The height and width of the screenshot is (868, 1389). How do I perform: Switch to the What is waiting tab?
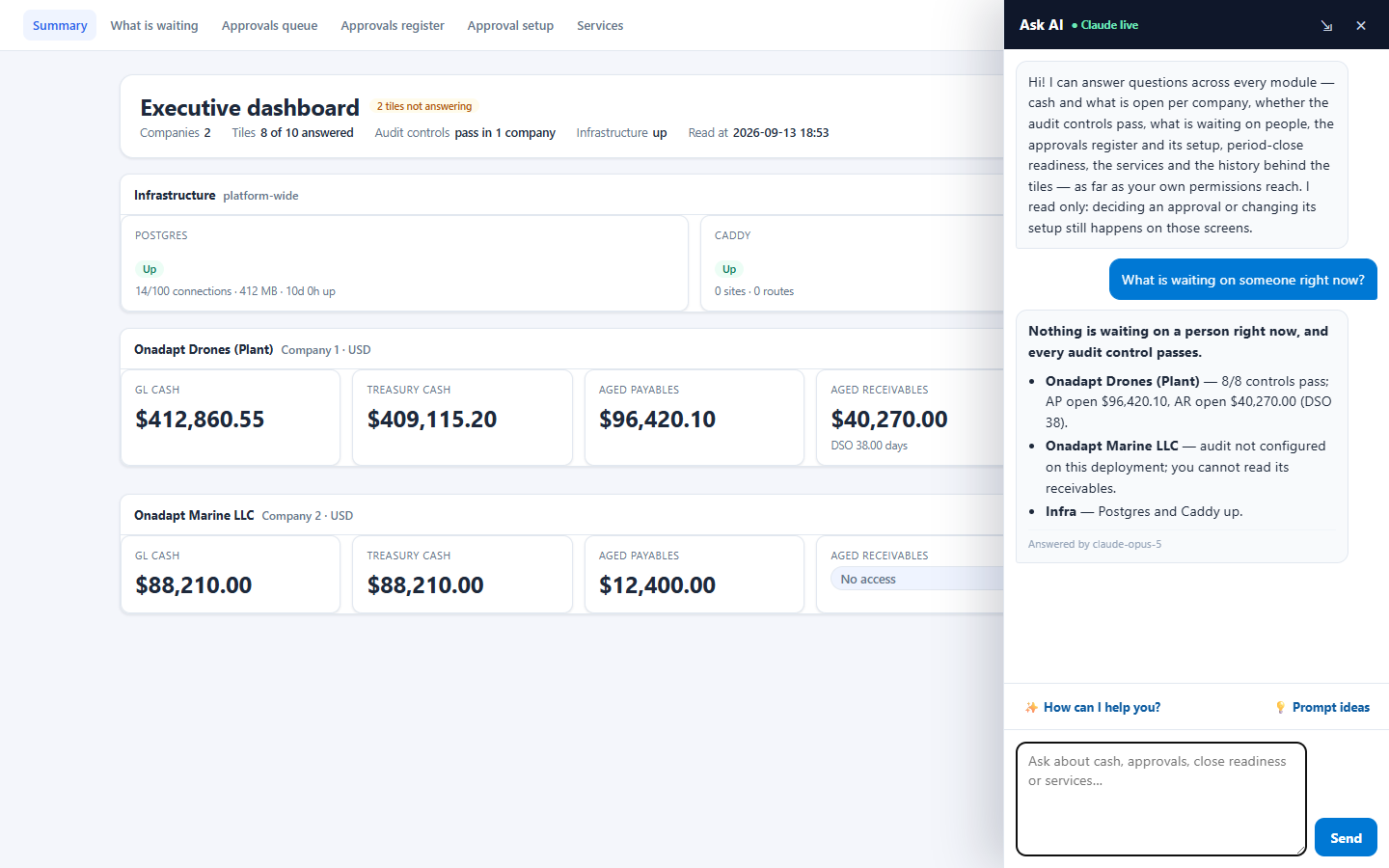(154, 25)
